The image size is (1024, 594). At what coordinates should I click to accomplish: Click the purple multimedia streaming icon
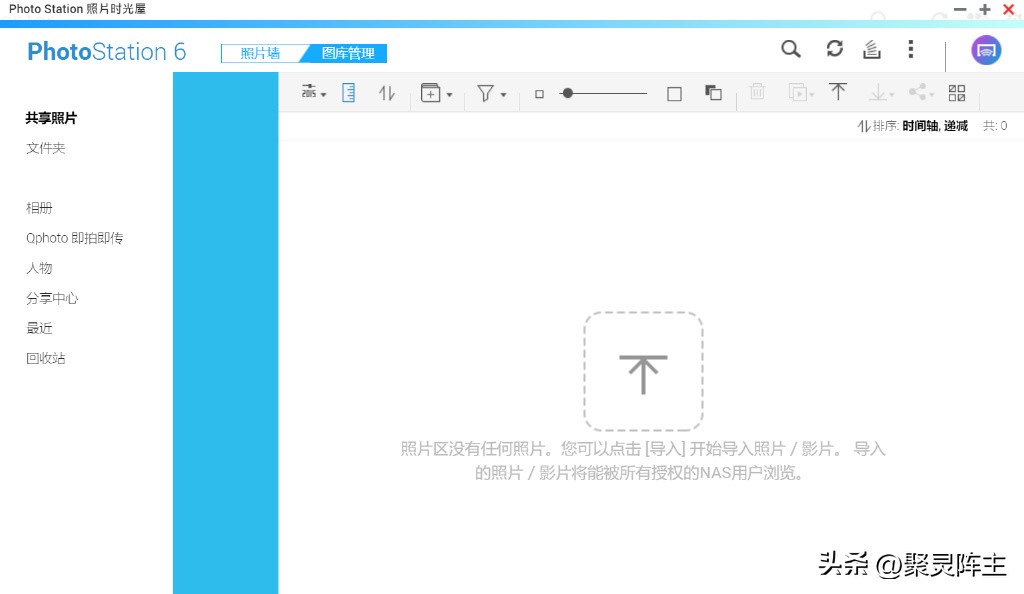click(x=986, y=50)
